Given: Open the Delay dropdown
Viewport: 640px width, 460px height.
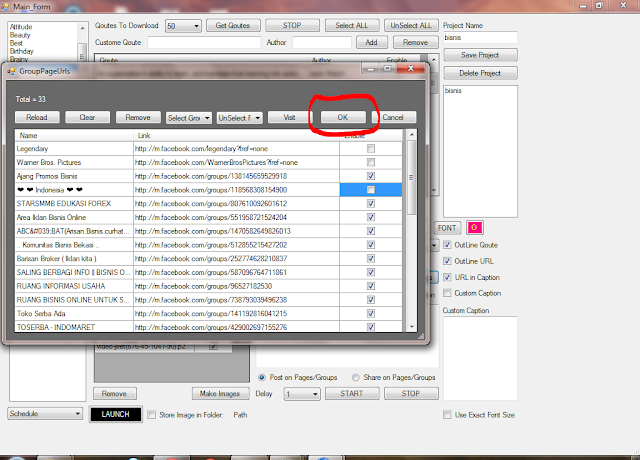Looking at the screenshot, I should point(302,394).
